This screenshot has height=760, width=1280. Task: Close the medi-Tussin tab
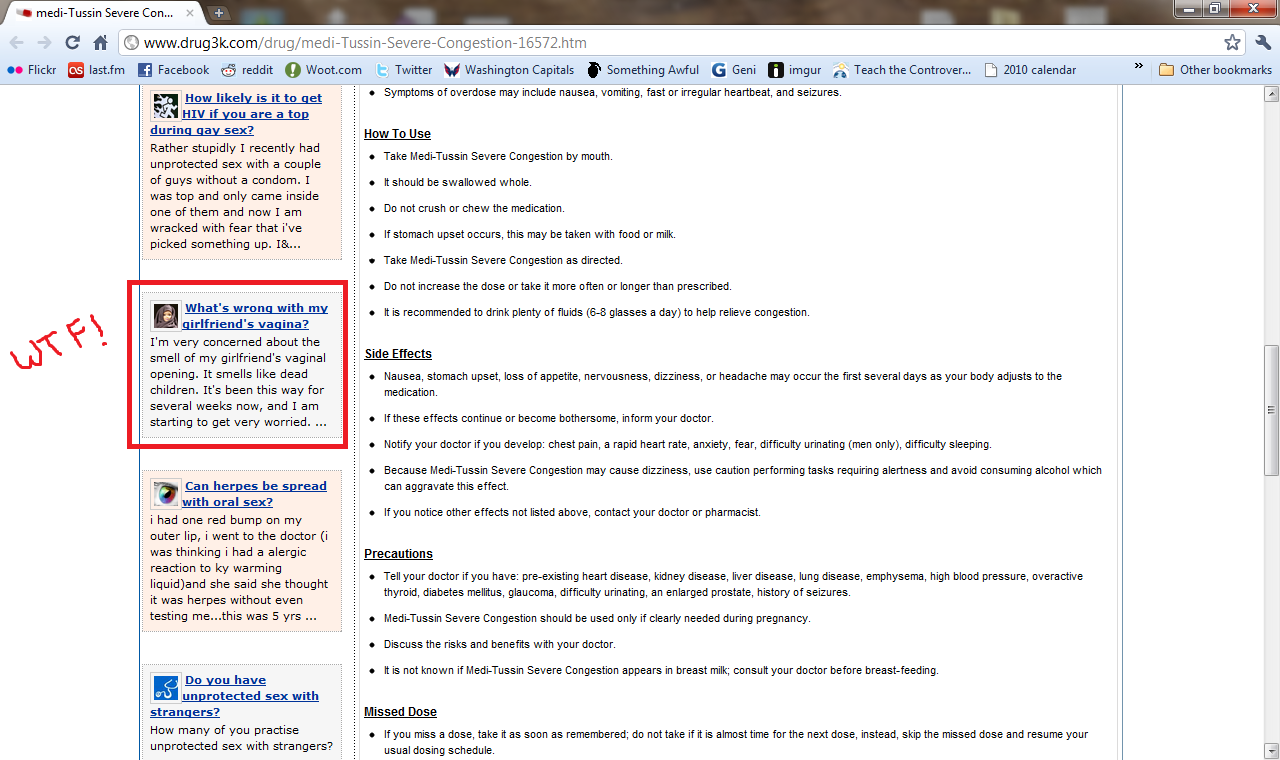(x=190, y=13)
